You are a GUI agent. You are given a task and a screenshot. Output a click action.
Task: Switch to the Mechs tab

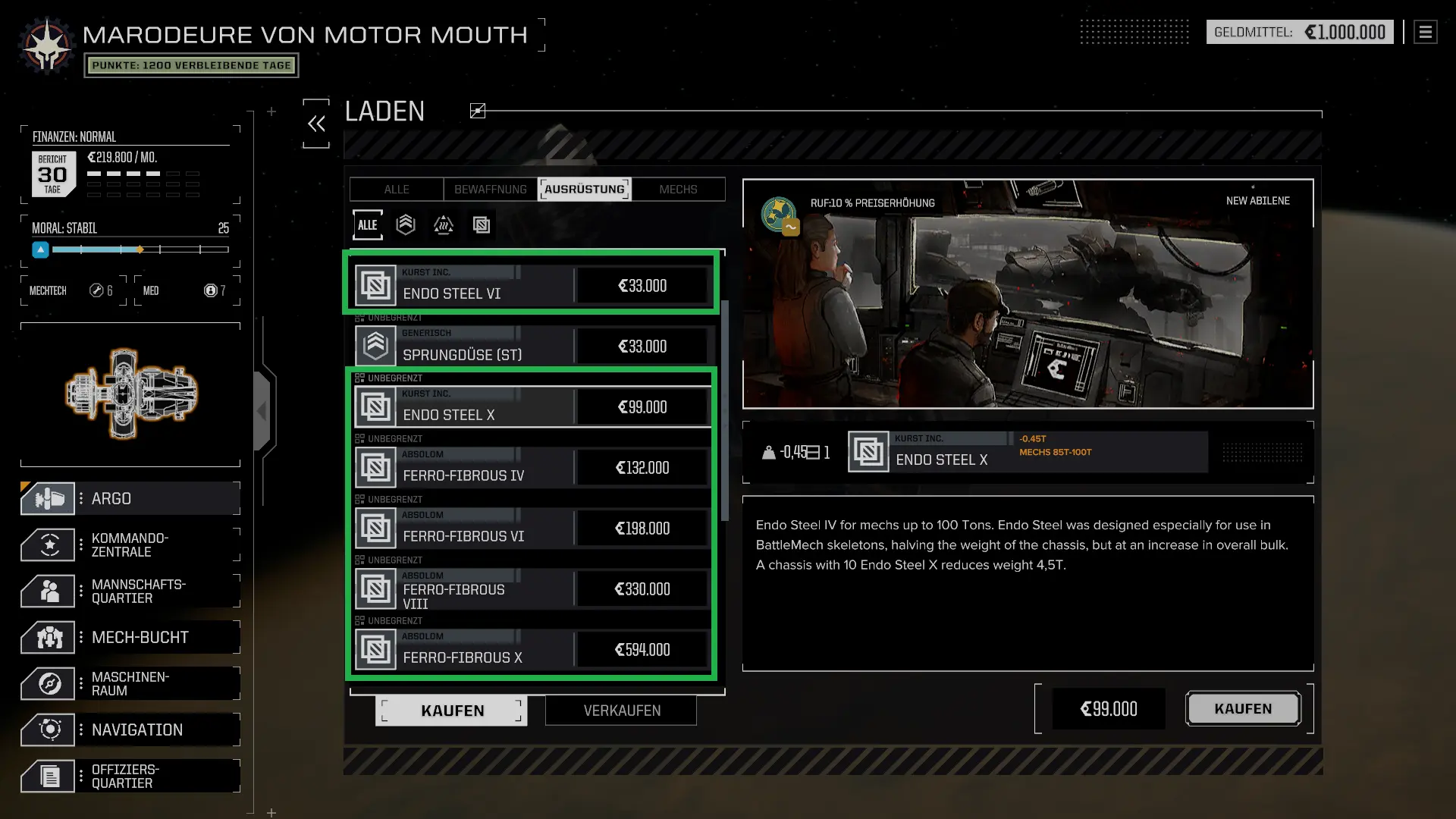[x=678, y=189]
